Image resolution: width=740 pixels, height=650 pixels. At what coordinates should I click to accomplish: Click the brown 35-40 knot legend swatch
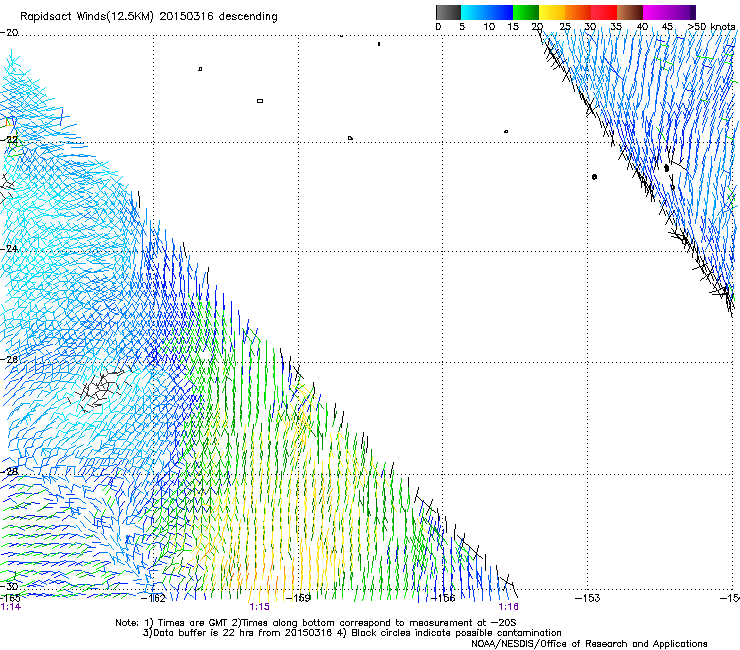(630, 12)
